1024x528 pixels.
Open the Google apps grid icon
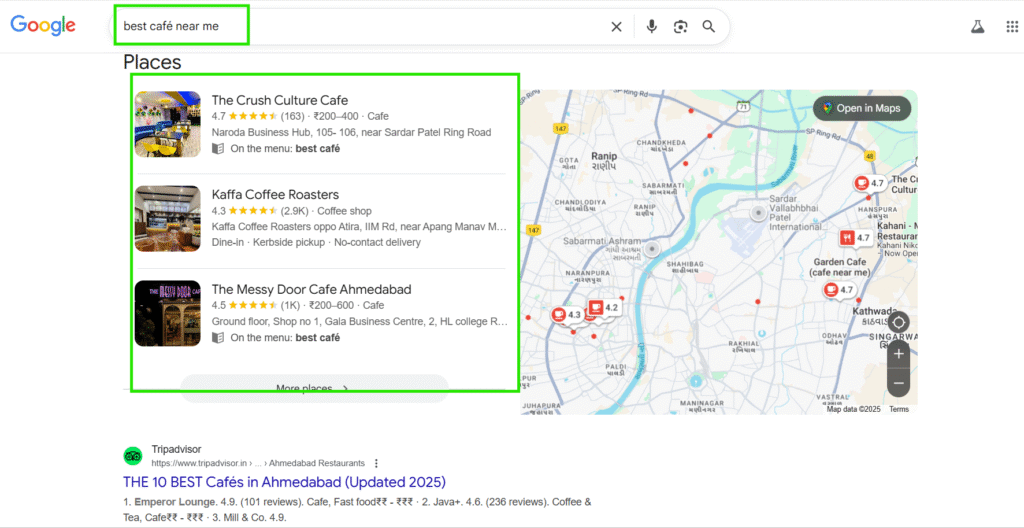click(1012, 27)
